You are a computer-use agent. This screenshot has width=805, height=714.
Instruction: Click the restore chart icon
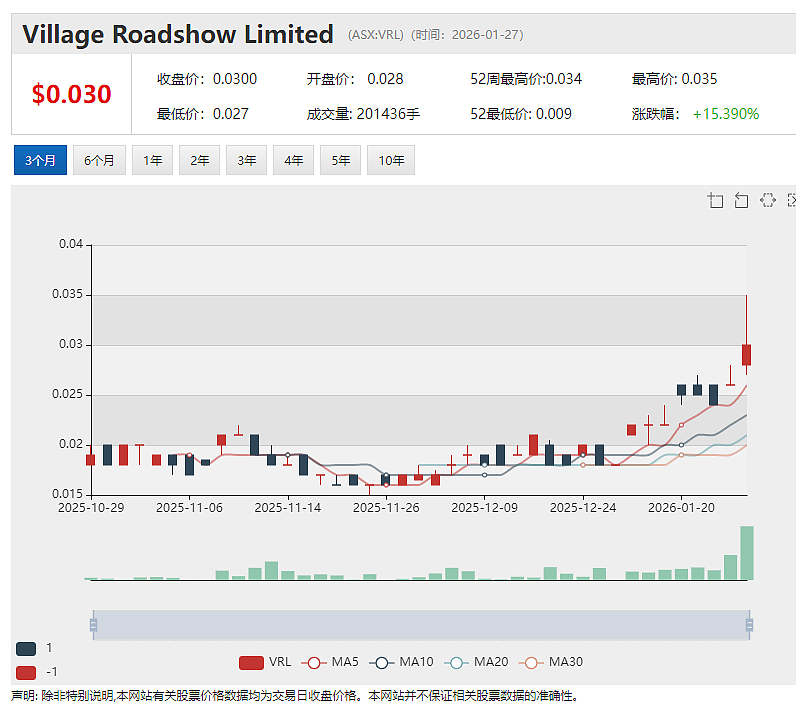coord(768,200)
